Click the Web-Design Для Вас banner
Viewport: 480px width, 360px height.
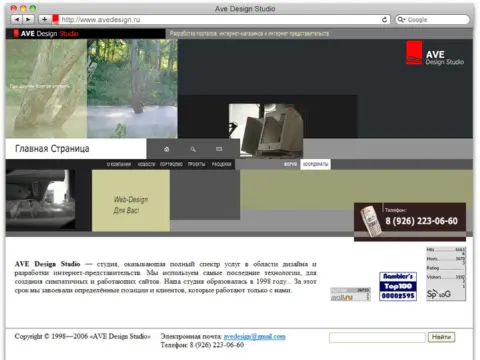[x=131, y=200]
